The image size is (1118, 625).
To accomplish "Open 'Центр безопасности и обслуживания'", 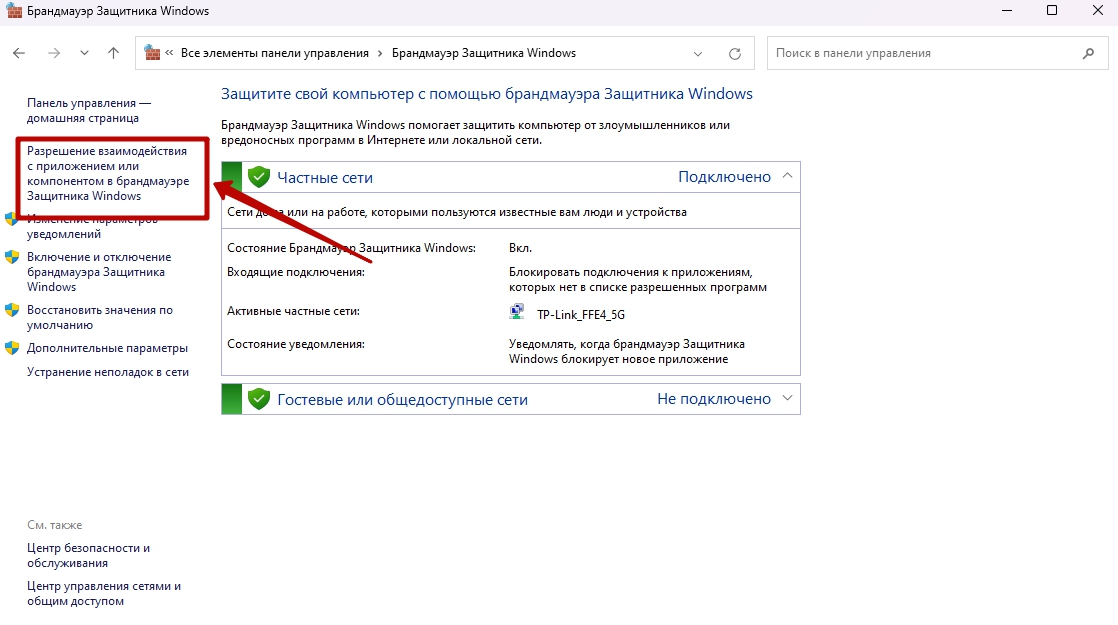I will pyautogui.click(x=88, y=555).
